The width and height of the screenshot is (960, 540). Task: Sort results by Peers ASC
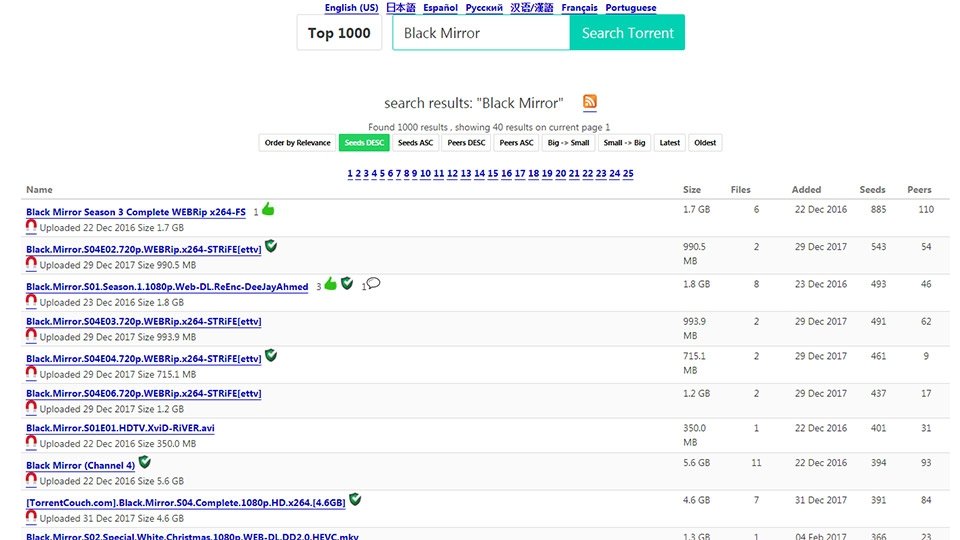tap(516, 143)
